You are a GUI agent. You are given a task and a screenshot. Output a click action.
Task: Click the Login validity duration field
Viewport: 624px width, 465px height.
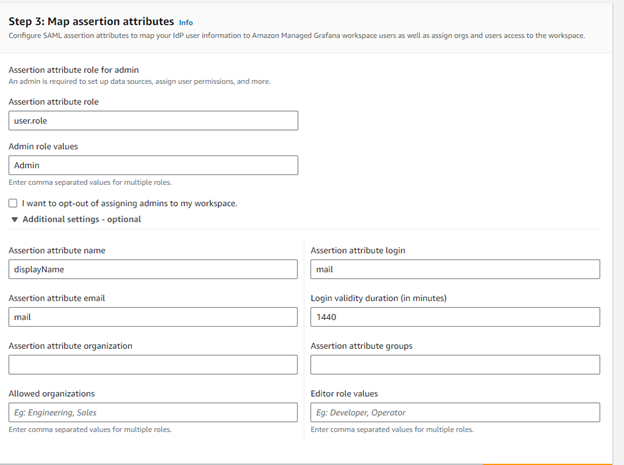pos(455,317)
